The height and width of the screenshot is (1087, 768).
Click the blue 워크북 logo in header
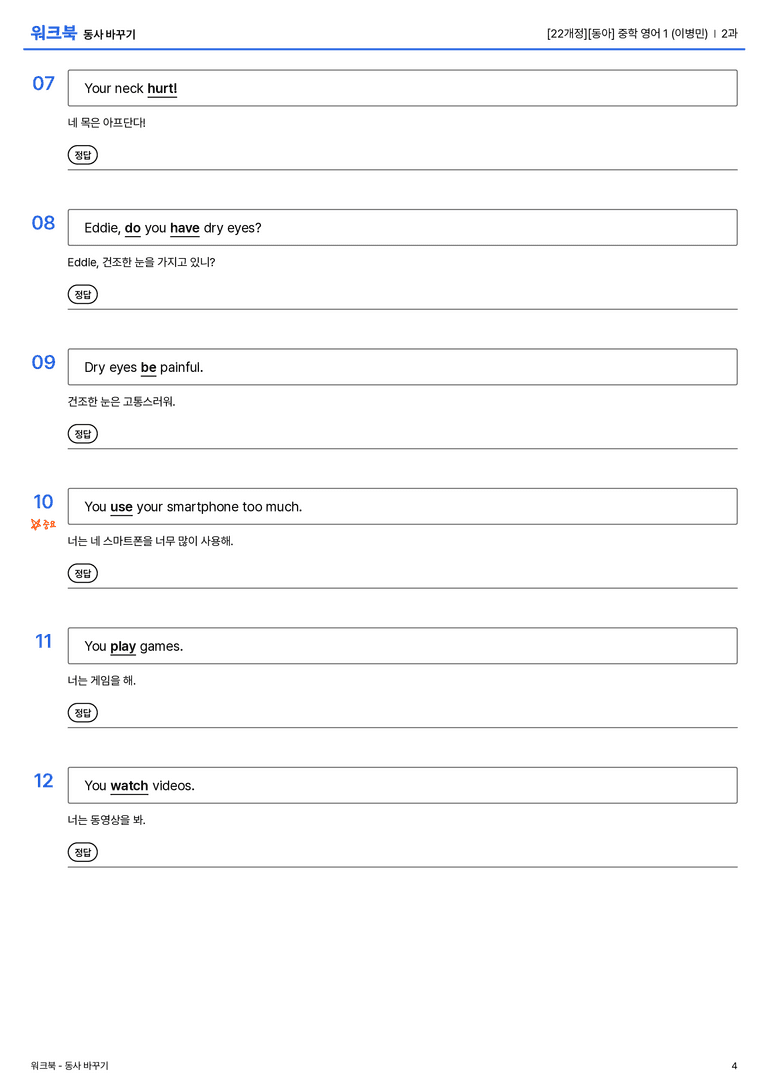coord(53,33)
